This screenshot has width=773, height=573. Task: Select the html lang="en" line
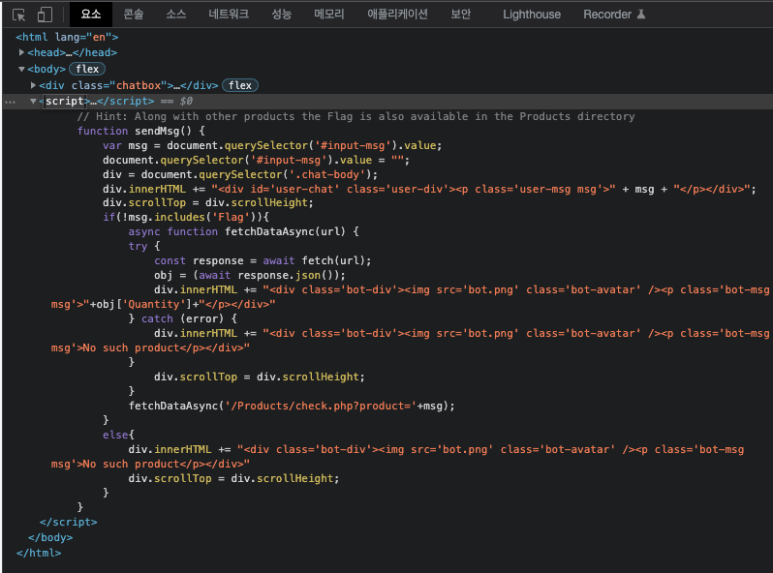pos(67,37)
